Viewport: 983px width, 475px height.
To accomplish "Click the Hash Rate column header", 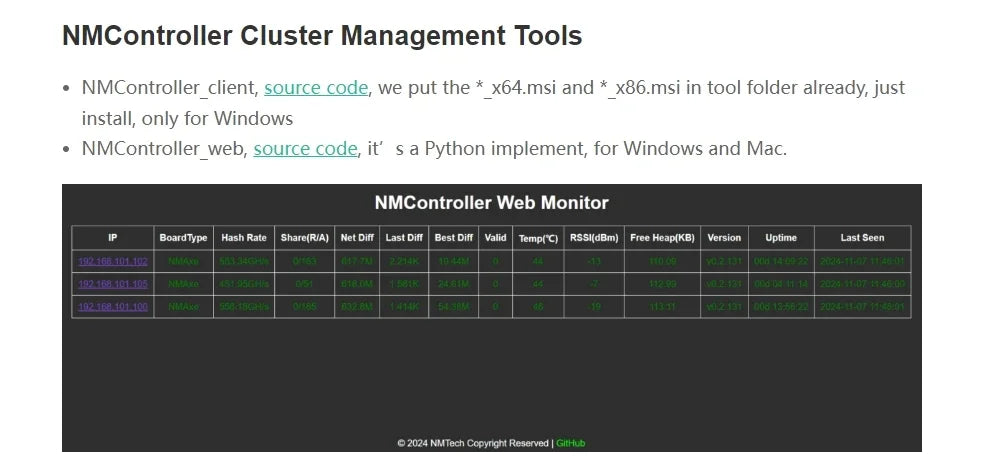I will tap(244, 238).
